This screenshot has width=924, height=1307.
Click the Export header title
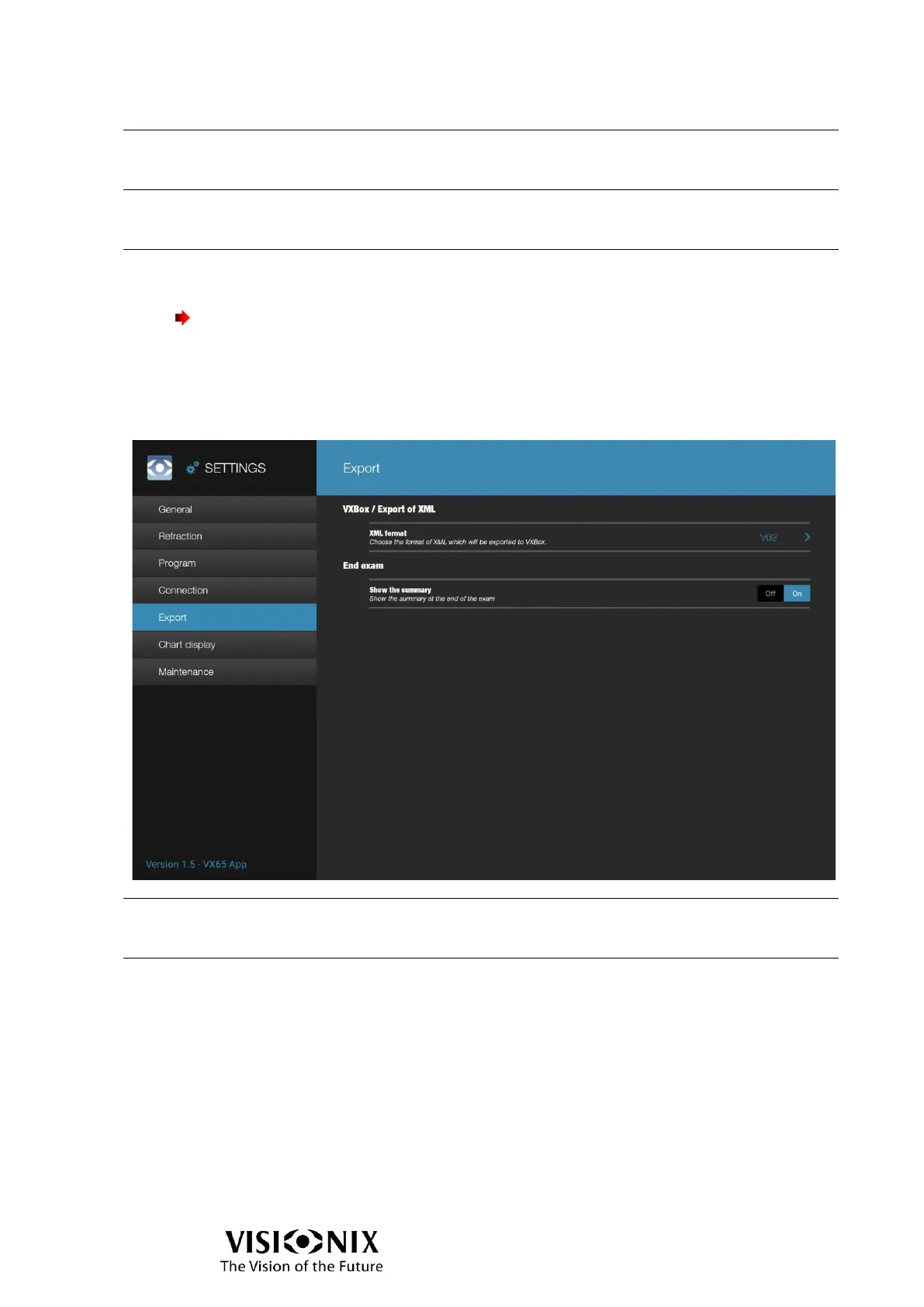pyautogui.click(x=362, y=468)
